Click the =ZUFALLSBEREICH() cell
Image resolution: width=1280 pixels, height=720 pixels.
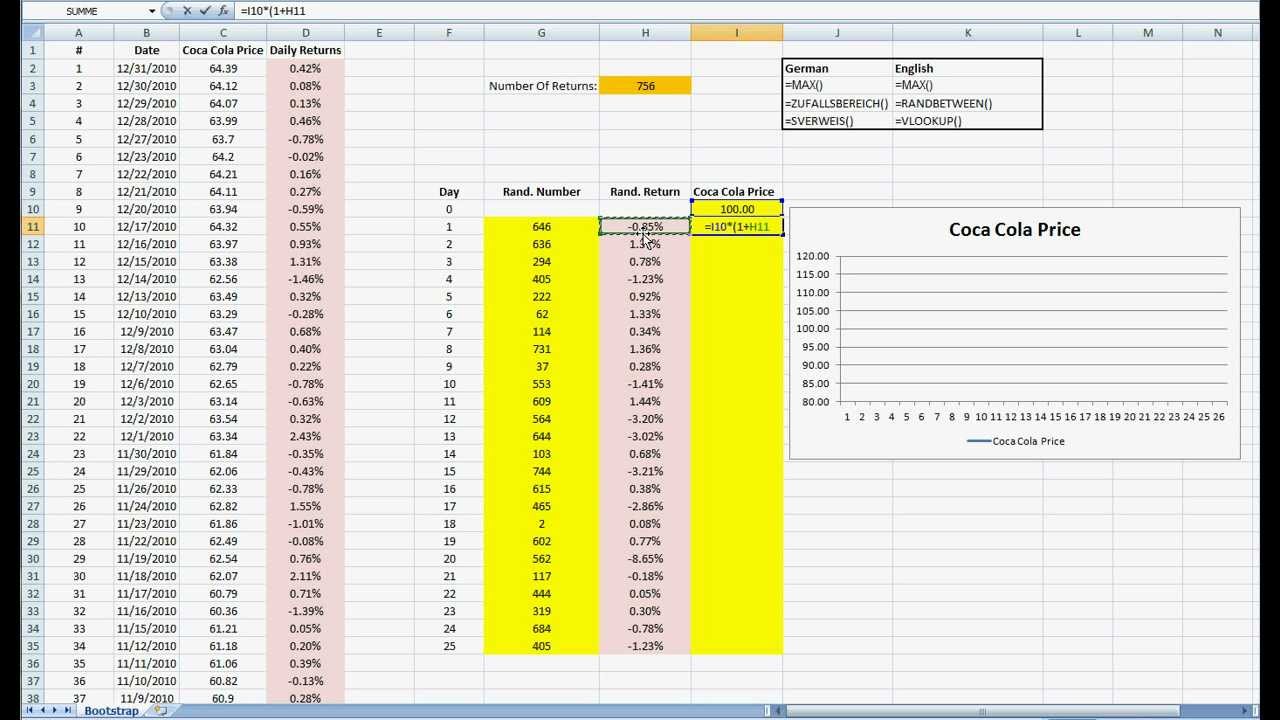837,103
